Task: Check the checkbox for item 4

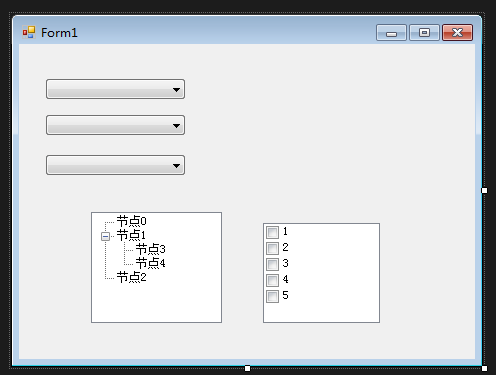Action: 272,280
